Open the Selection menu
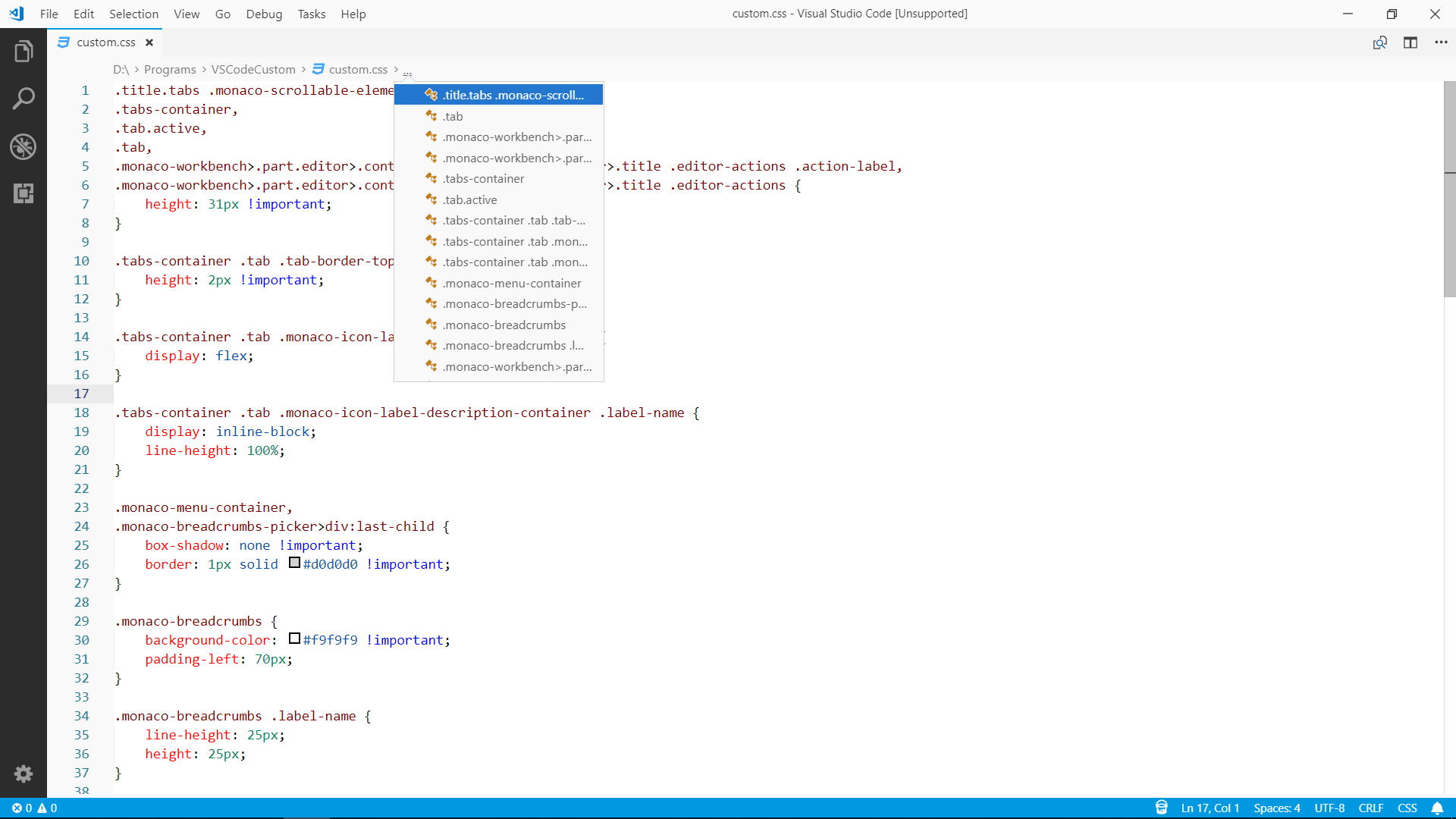Viewport: 1456px width, 819px height. click(133, 14)
